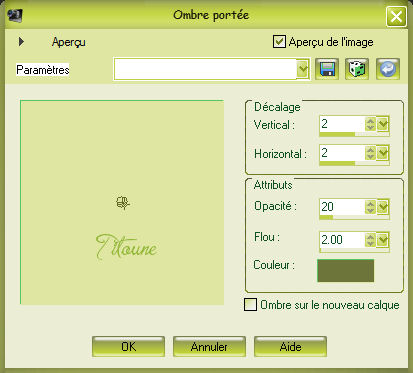Open the Opacité value dropdown arrow
The image size is (413, 373).
coord(383,207)
